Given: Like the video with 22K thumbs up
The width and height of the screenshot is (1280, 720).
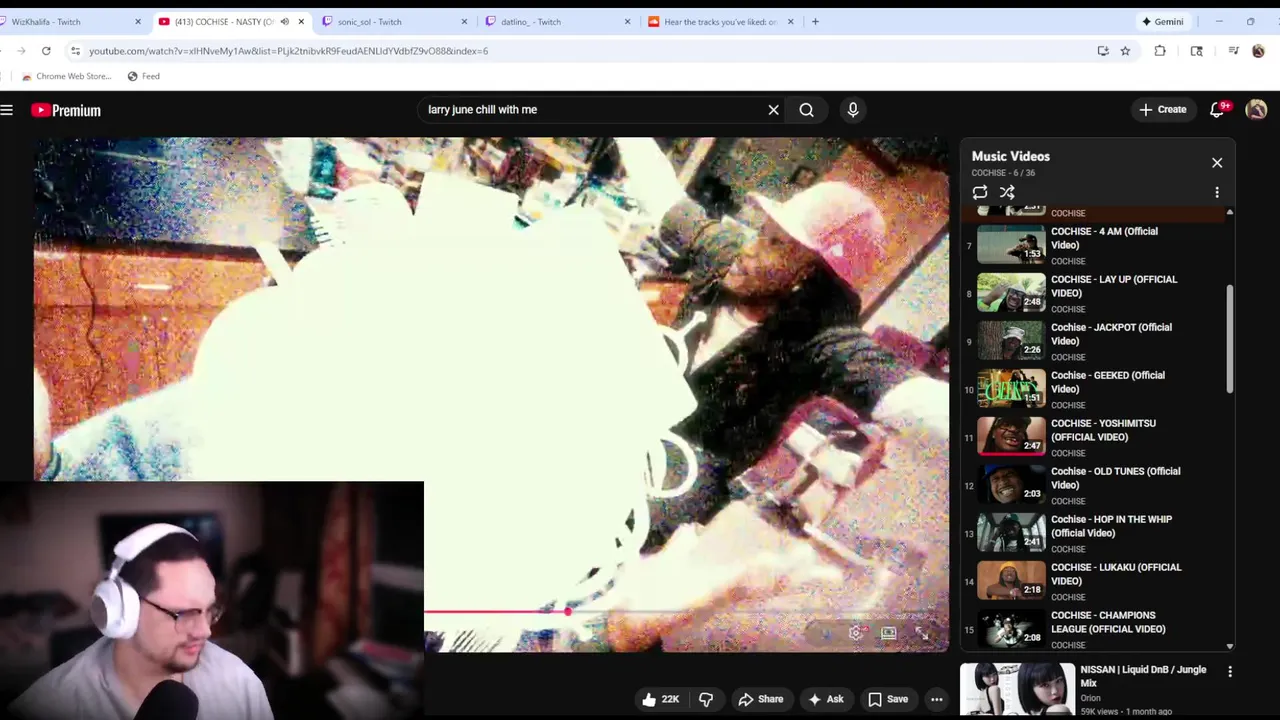Looking at the screenshot, I should coord(660,699).
